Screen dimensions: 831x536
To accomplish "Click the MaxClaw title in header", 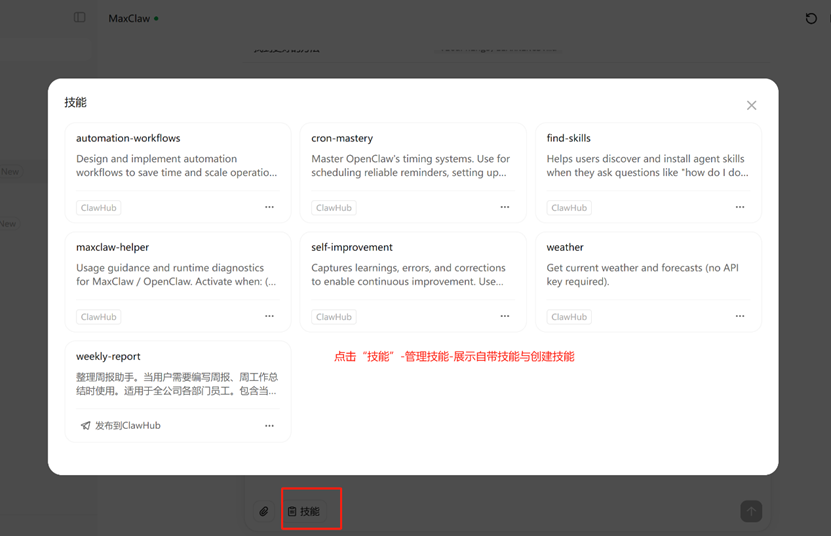I will pos(129,18).
